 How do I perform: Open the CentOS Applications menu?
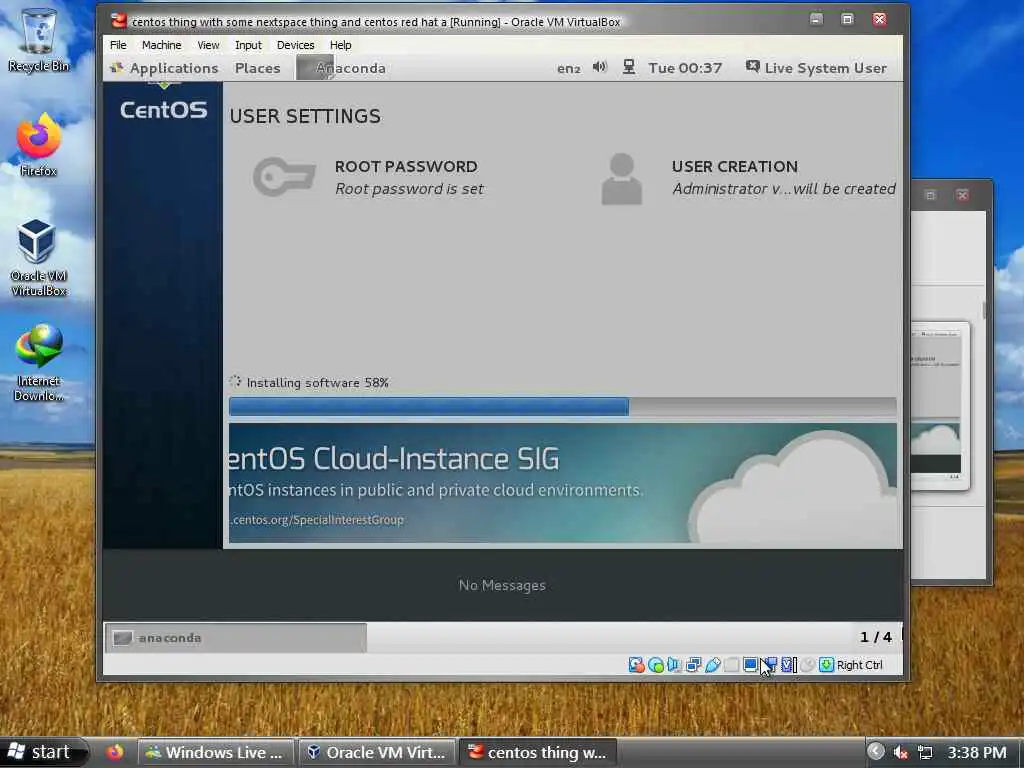(165, 68)
